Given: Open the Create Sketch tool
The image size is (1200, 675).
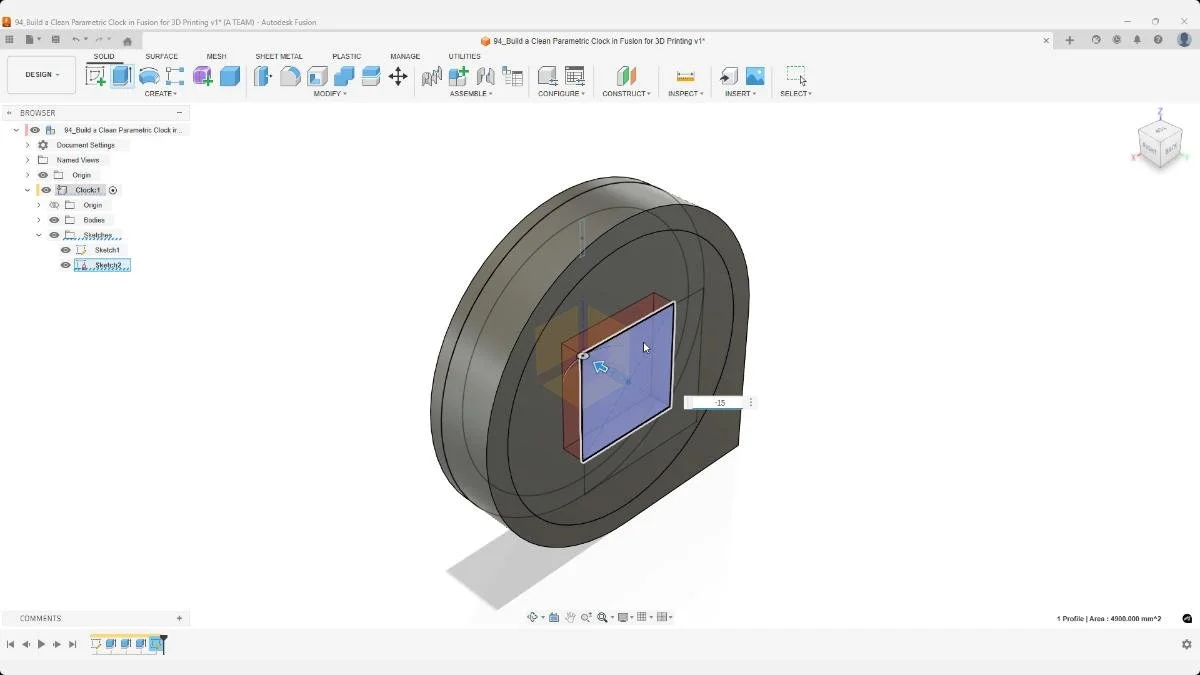Looking at the screenshot, I should click(x=97, y=76).
